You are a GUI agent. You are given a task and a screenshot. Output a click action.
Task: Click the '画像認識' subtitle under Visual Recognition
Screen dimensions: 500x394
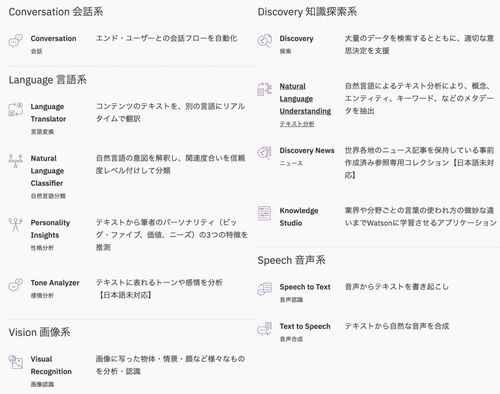(42, 384)
